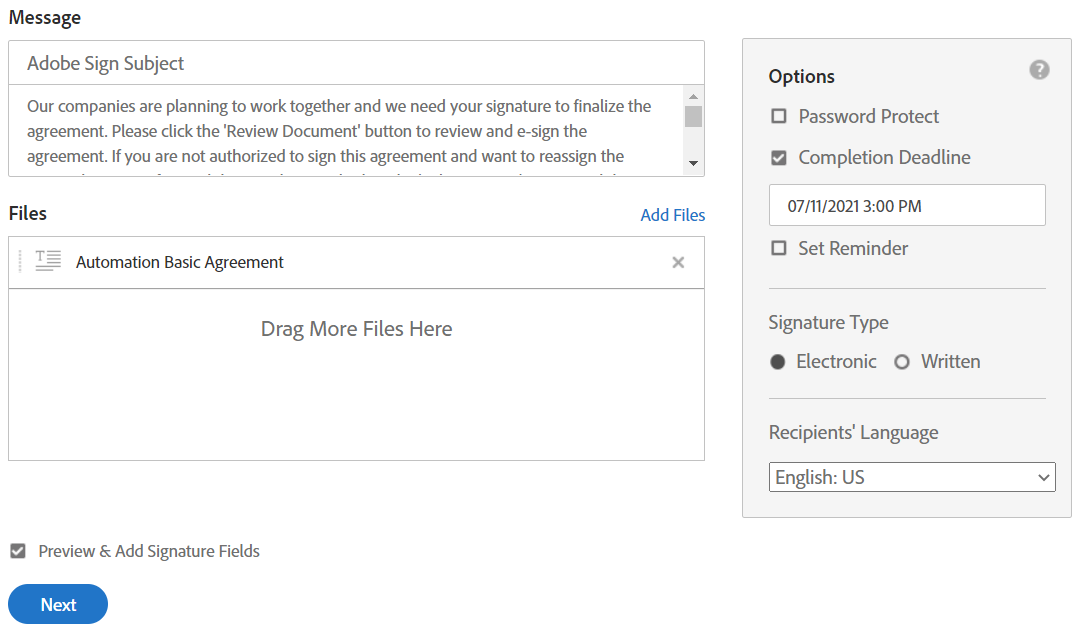Image resolution: width=1087 pixels, height=639 pixels.
Task: Select the Electronic signature type
Action: (x=778, y=362)
